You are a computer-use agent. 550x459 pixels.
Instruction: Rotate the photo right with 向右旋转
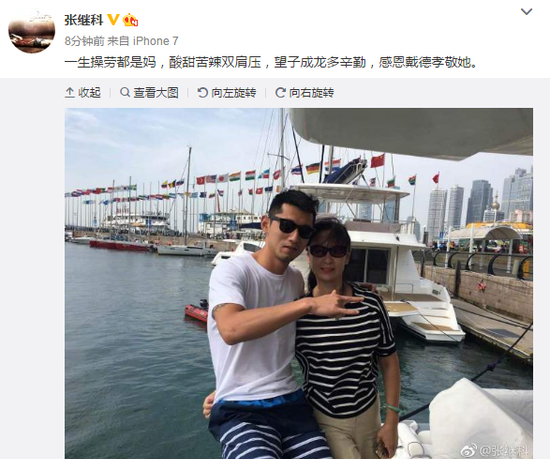[x=304, y=93]
